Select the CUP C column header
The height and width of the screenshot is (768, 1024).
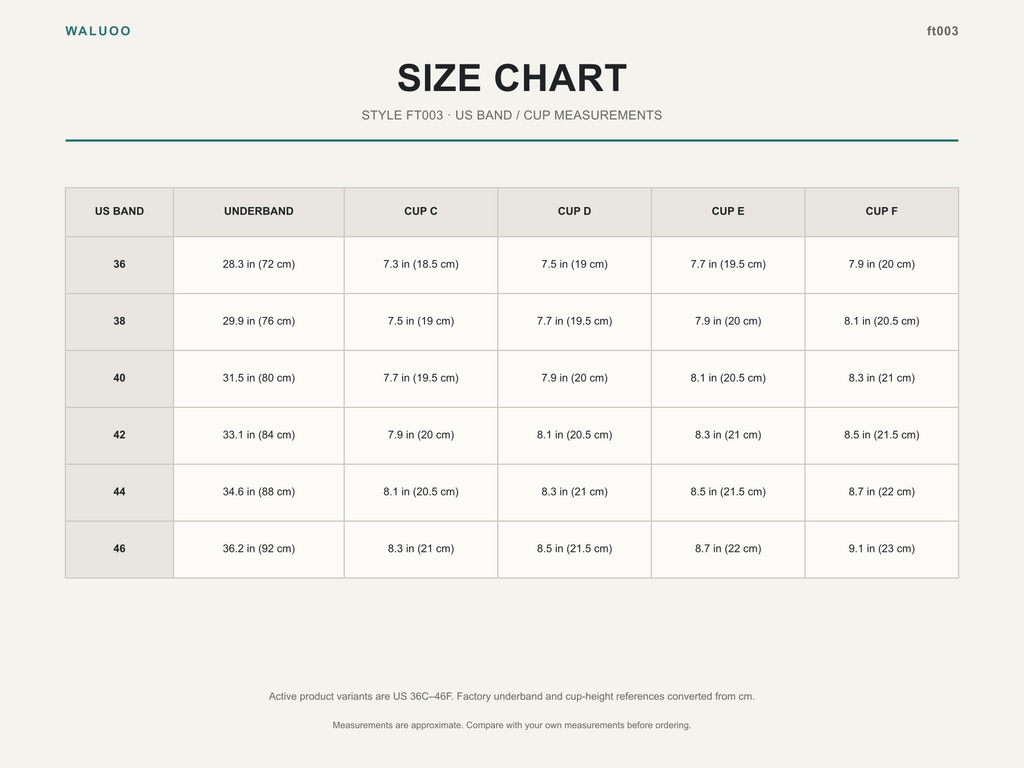point(421,212)
